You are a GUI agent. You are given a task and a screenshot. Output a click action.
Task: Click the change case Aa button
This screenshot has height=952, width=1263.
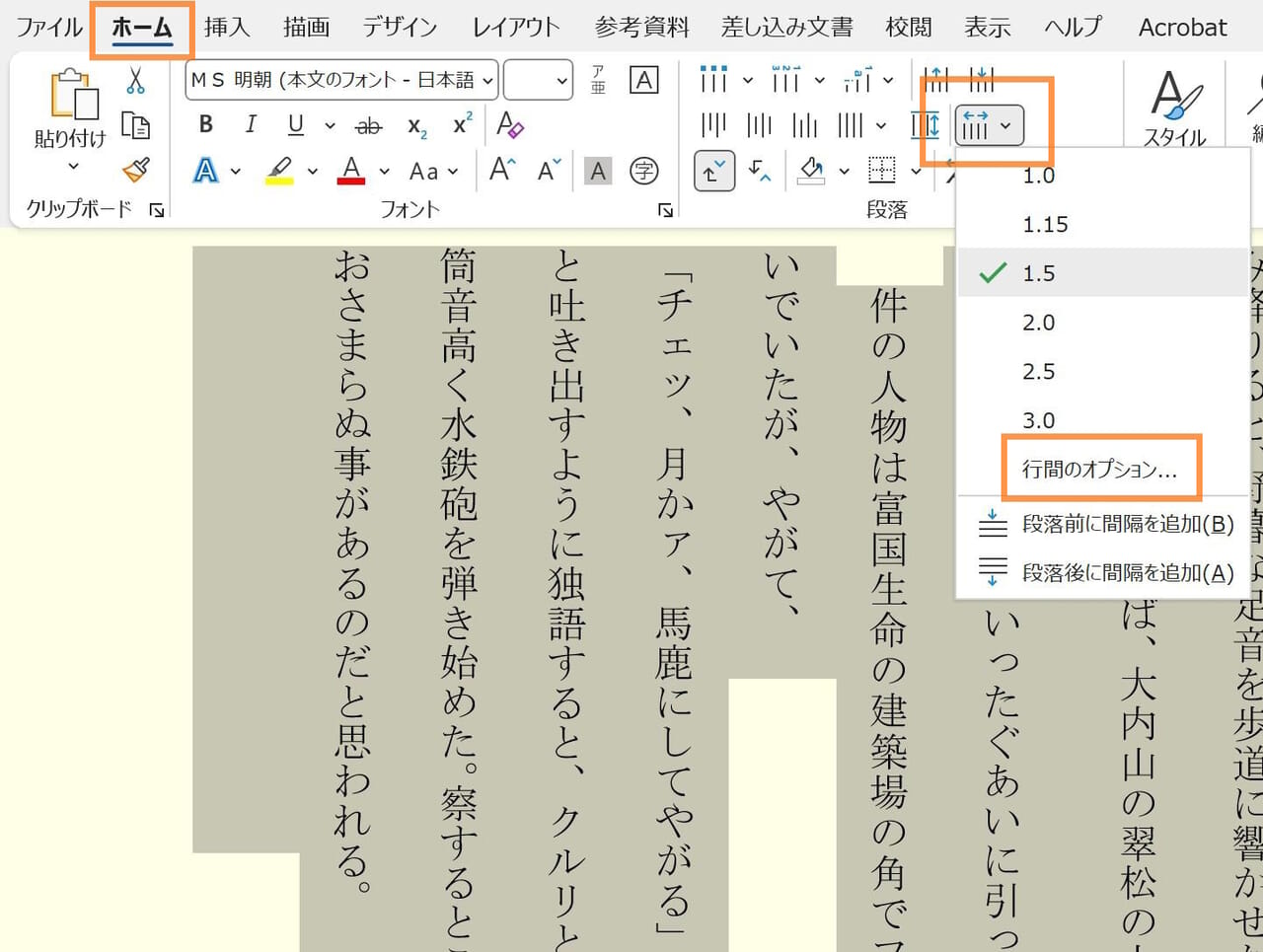click(424, 171)
